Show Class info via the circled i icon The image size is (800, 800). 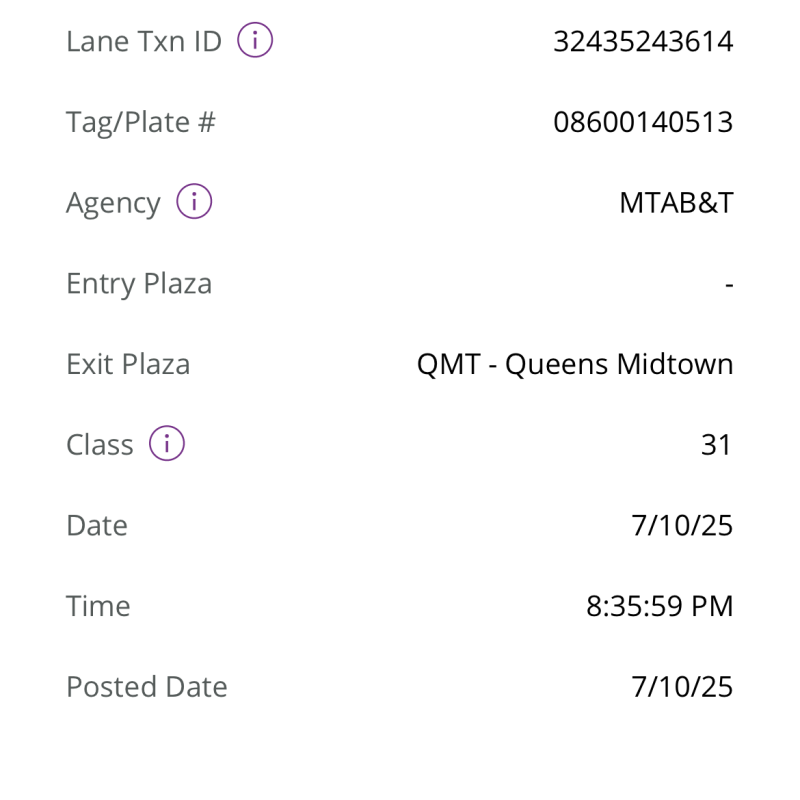coord(167,444)
